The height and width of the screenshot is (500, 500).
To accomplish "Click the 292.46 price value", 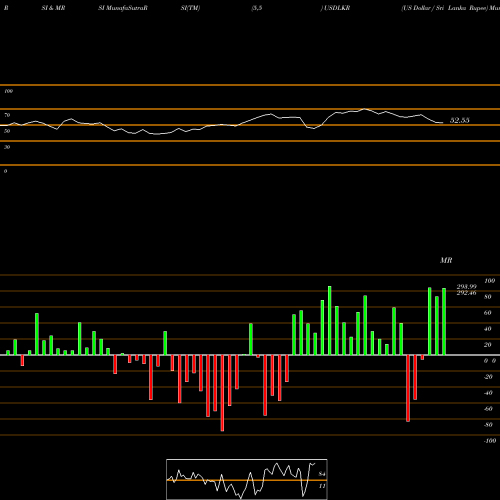I will pos(466,293).
